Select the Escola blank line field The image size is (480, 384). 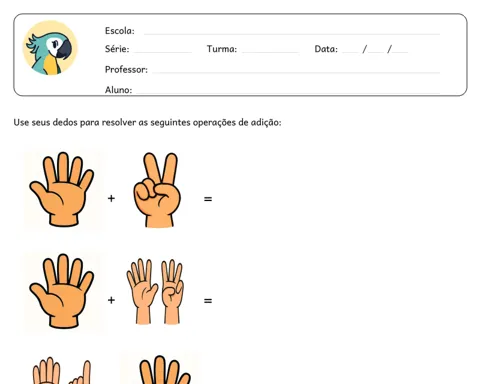pos(292,33)
